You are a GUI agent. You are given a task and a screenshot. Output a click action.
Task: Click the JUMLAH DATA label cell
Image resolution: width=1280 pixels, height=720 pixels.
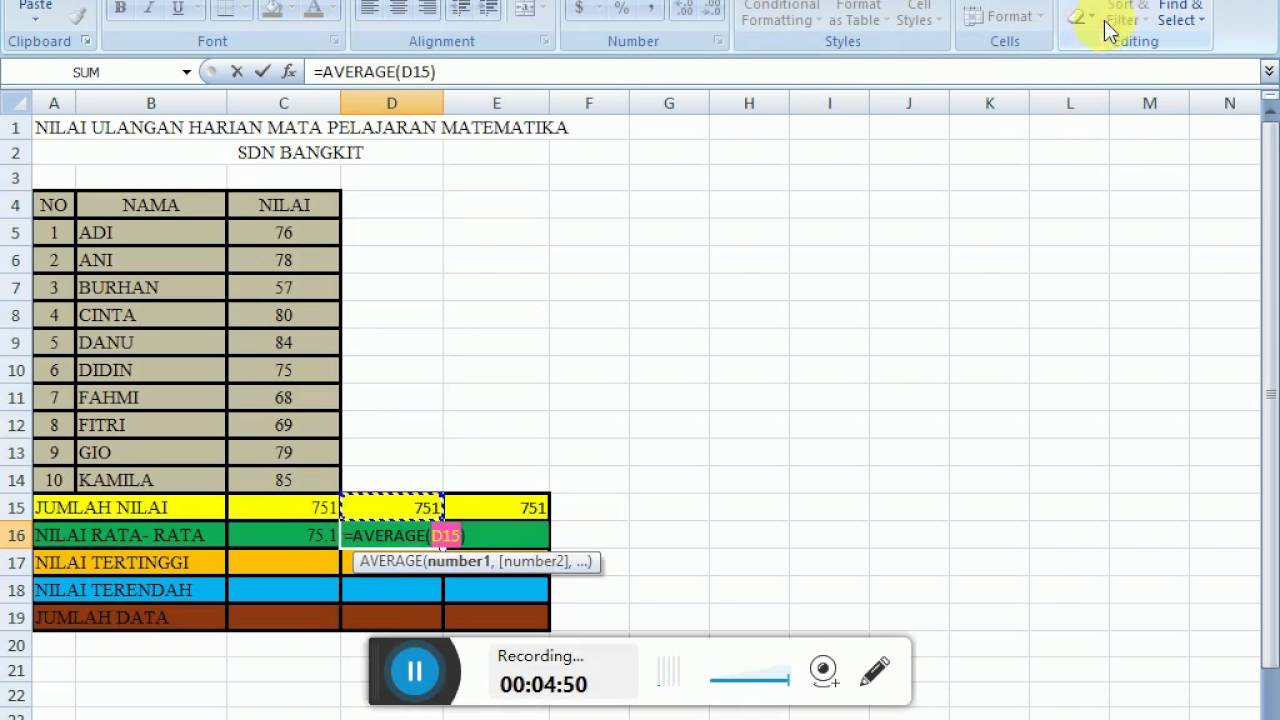coord(130,617)
